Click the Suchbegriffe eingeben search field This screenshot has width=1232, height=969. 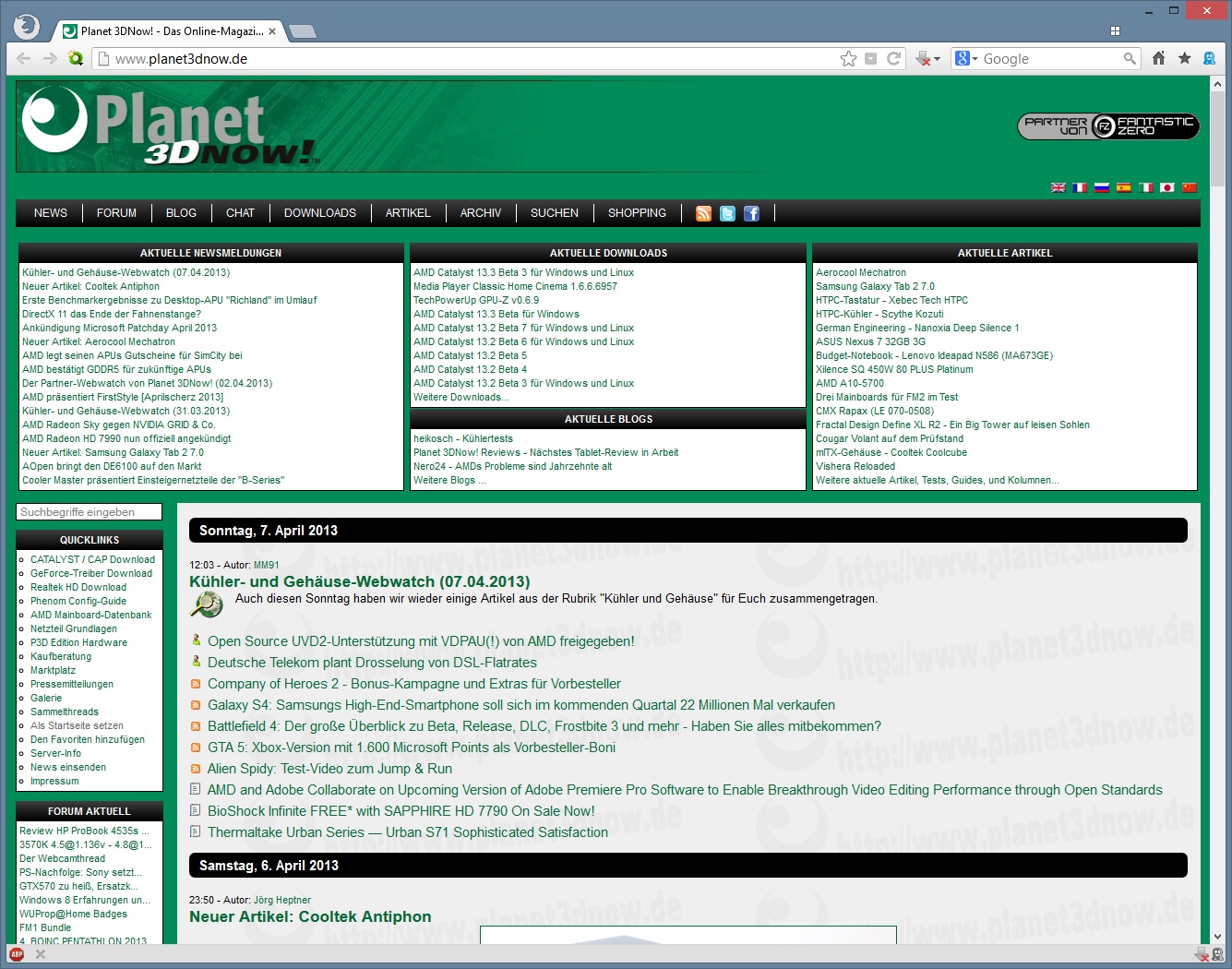tap(89, 512)
